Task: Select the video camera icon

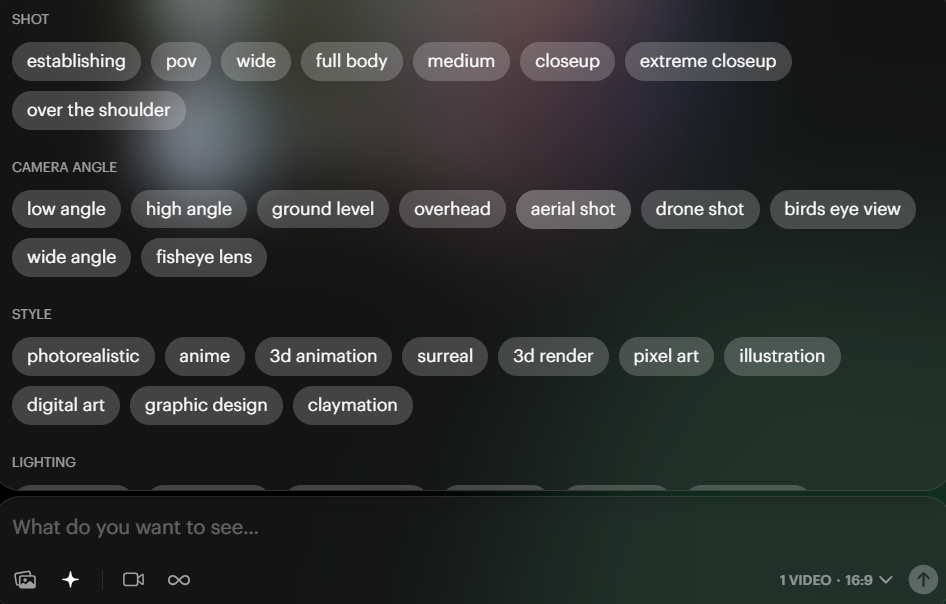Action: click(x=133, y=580)
